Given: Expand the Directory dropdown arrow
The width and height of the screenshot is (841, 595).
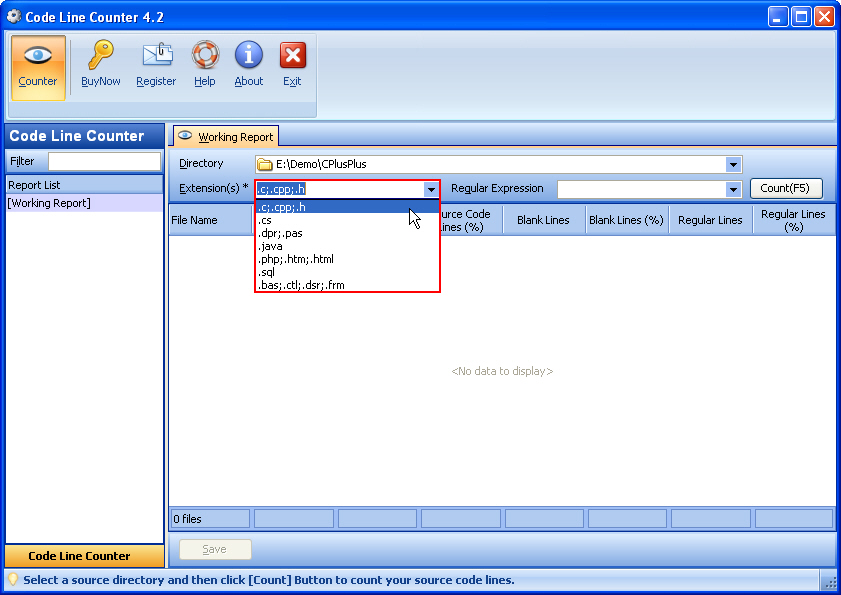Looking at the screenshot, I should point(733,165).
